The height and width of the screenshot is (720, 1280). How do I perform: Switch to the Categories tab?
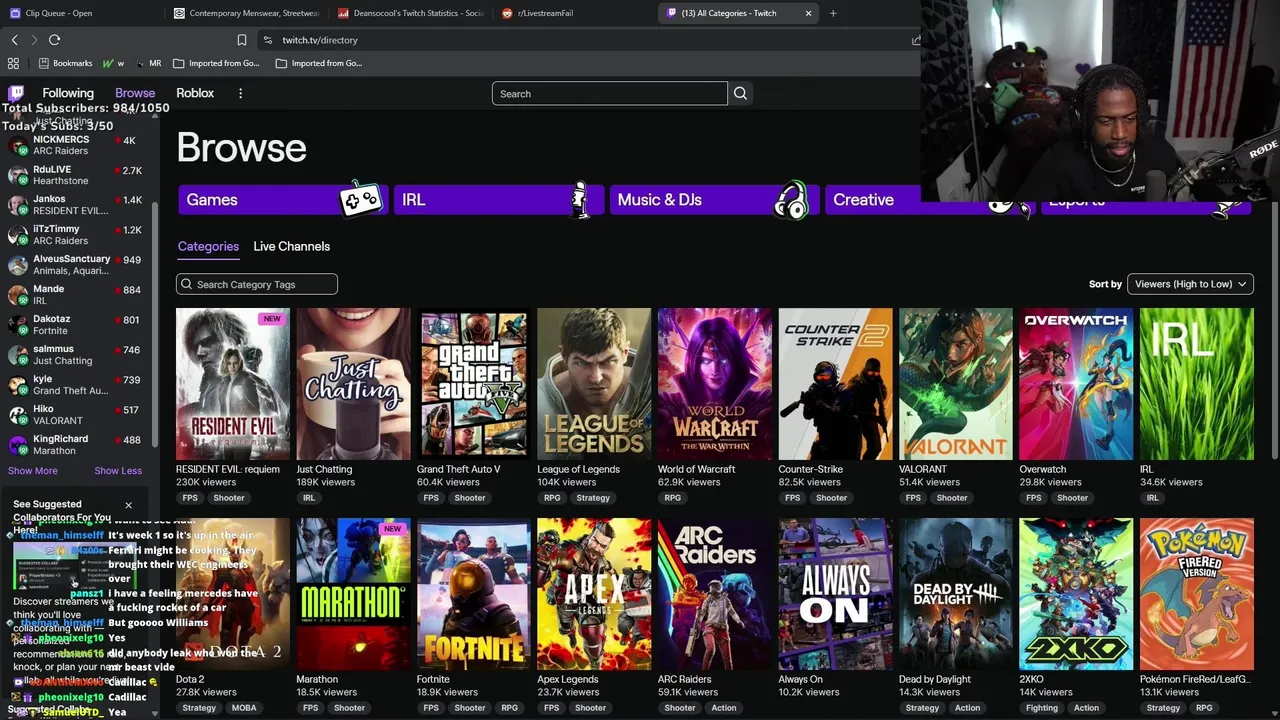[208, 246]
